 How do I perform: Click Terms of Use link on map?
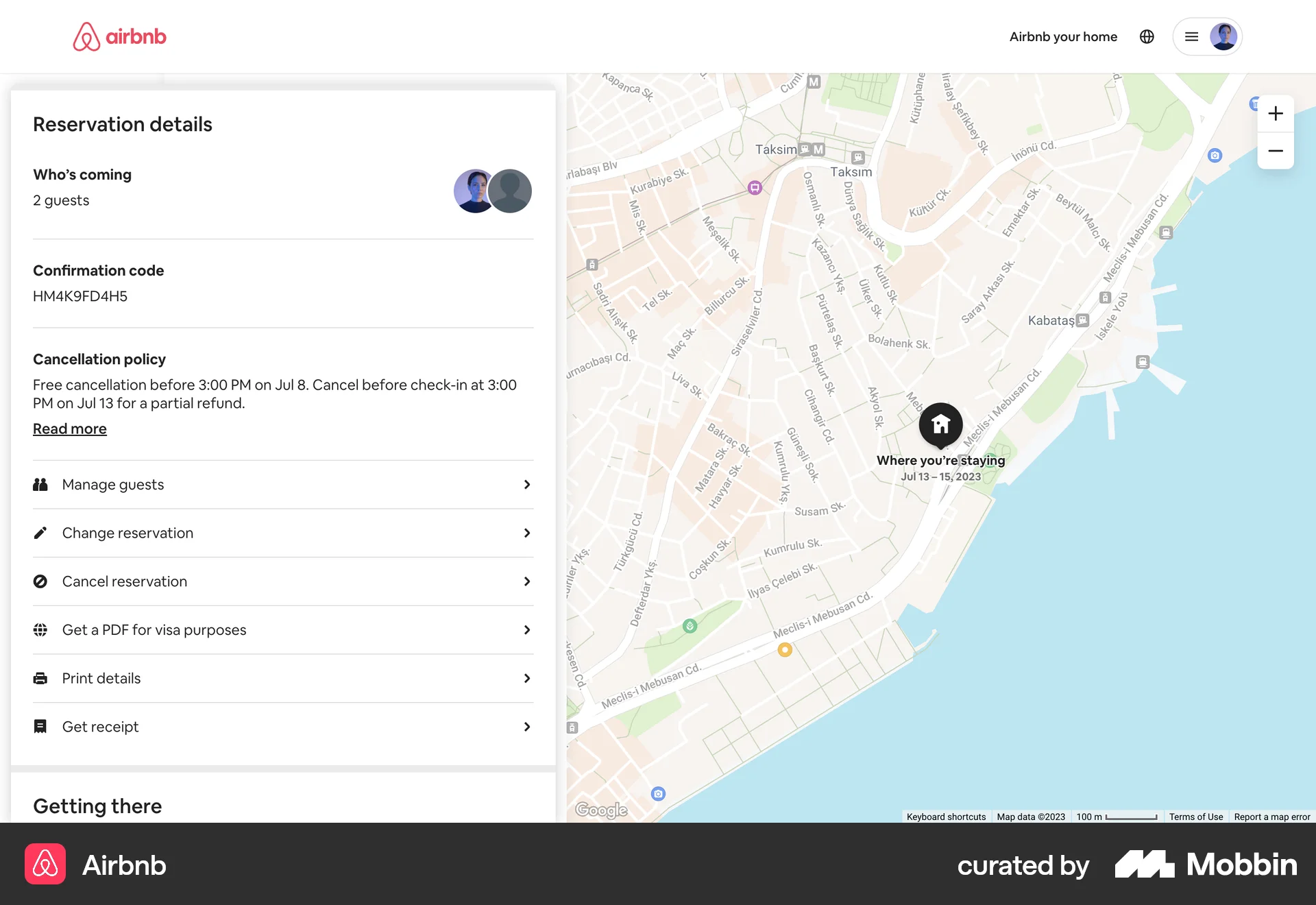coord(1196,817)
